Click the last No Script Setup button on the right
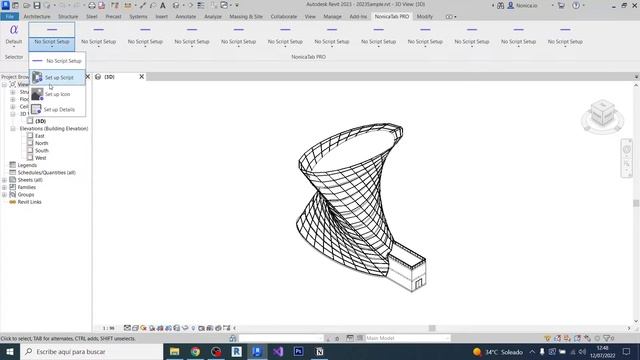 click(565, 36)
